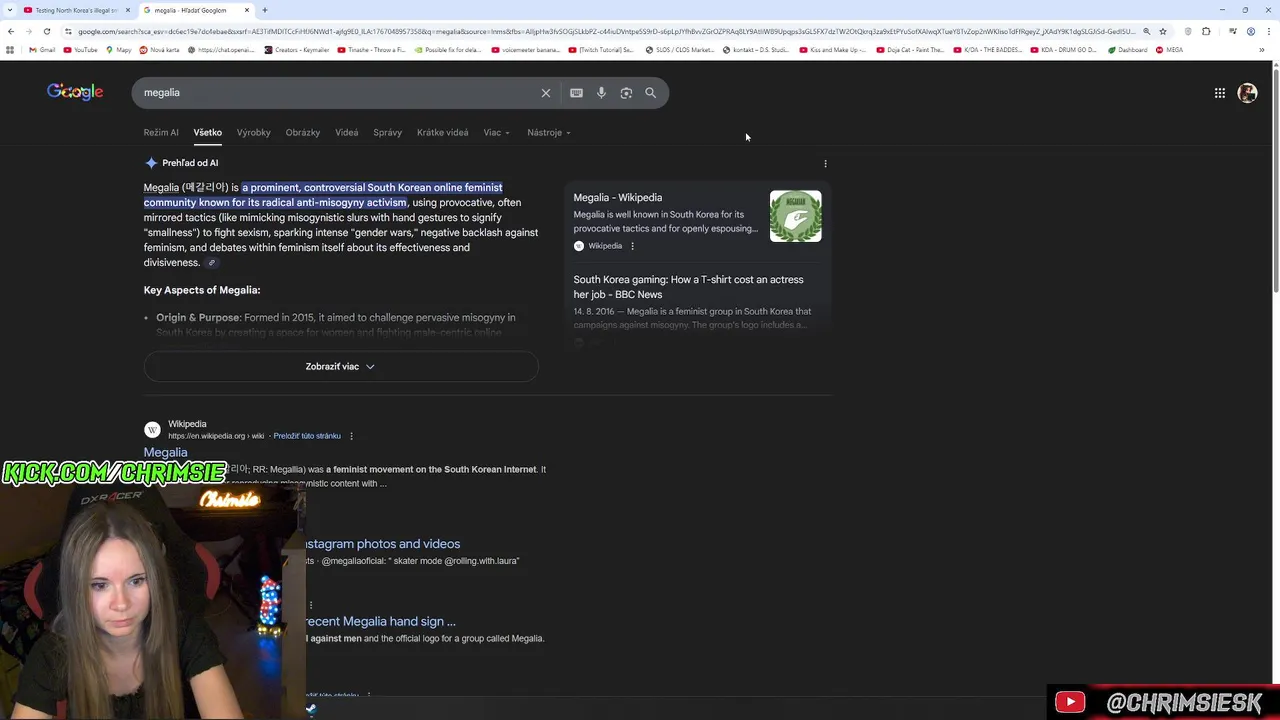Open the YouTube bookmark

point(80,50)
